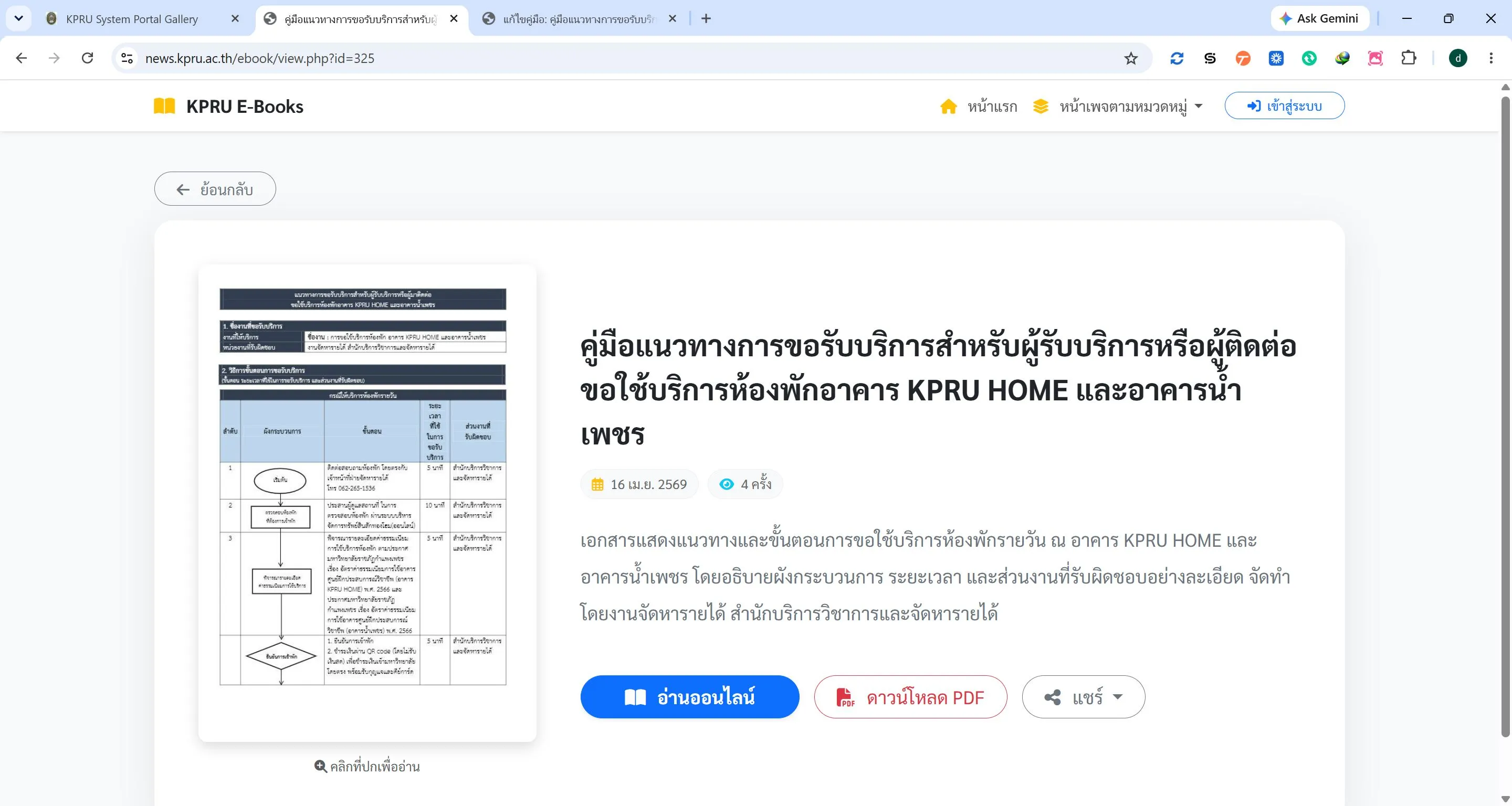
Task: Click the Ask Gemini button
Action: point(1319,19)
